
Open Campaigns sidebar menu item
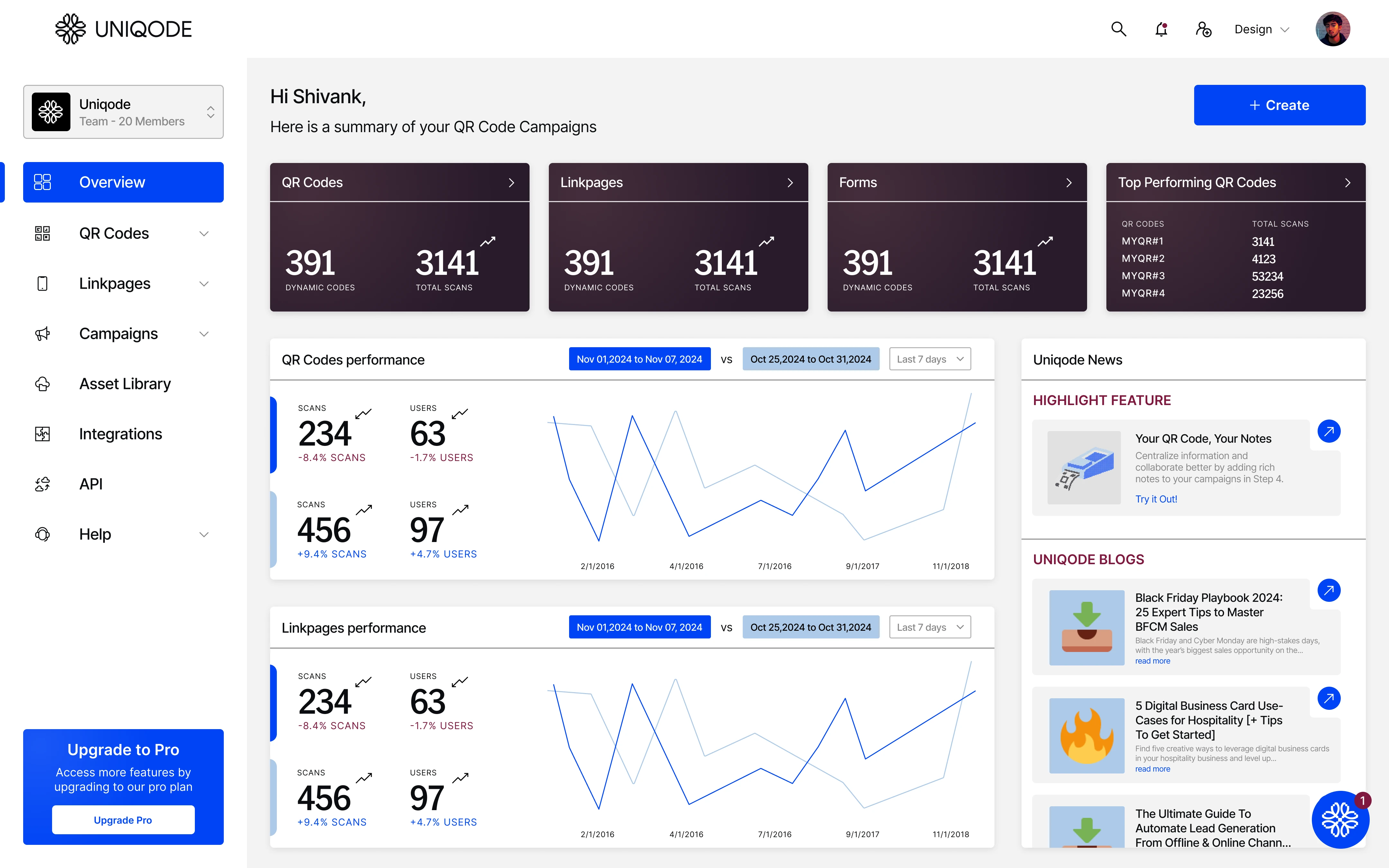[x=123, y=334]
